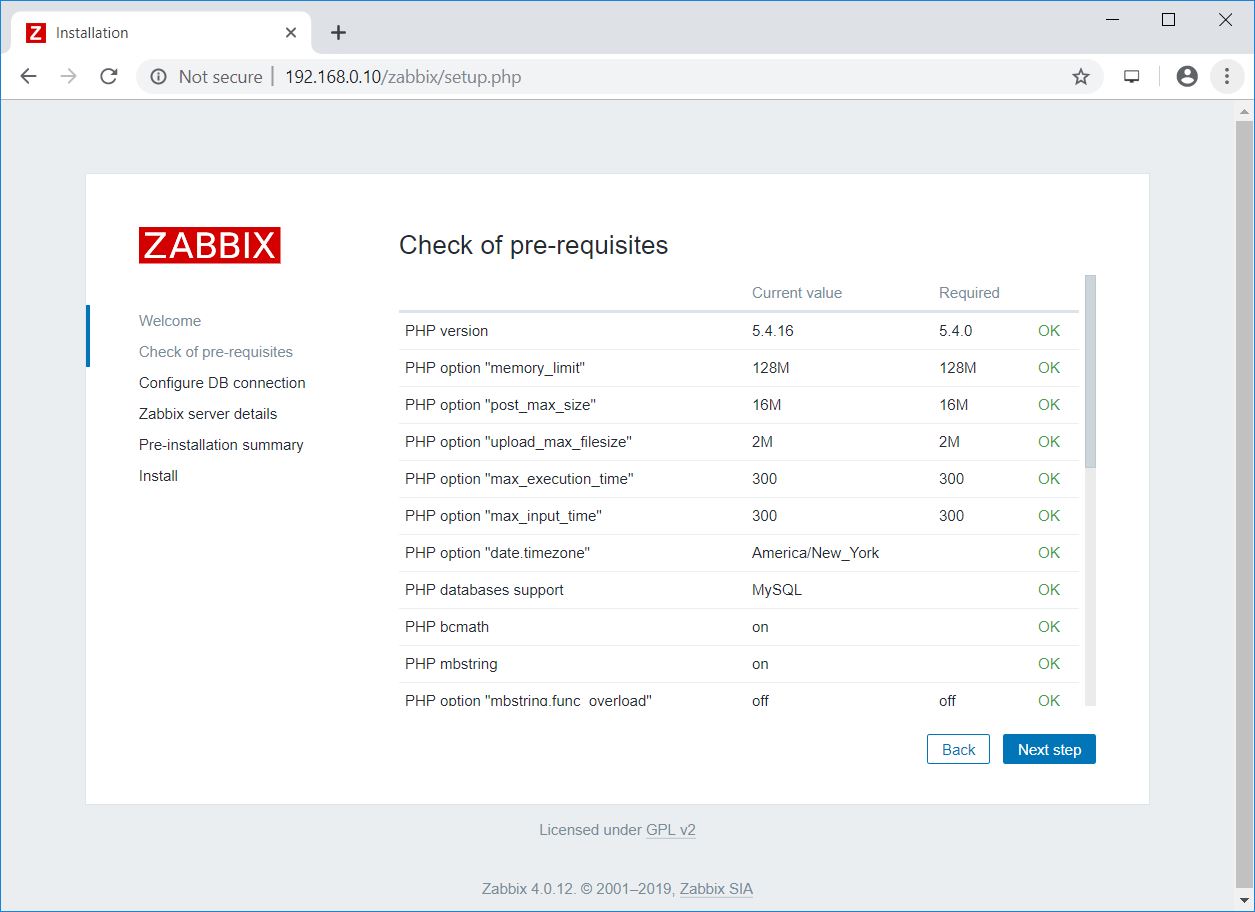Click the browser back arrow

tap(28, 77)
